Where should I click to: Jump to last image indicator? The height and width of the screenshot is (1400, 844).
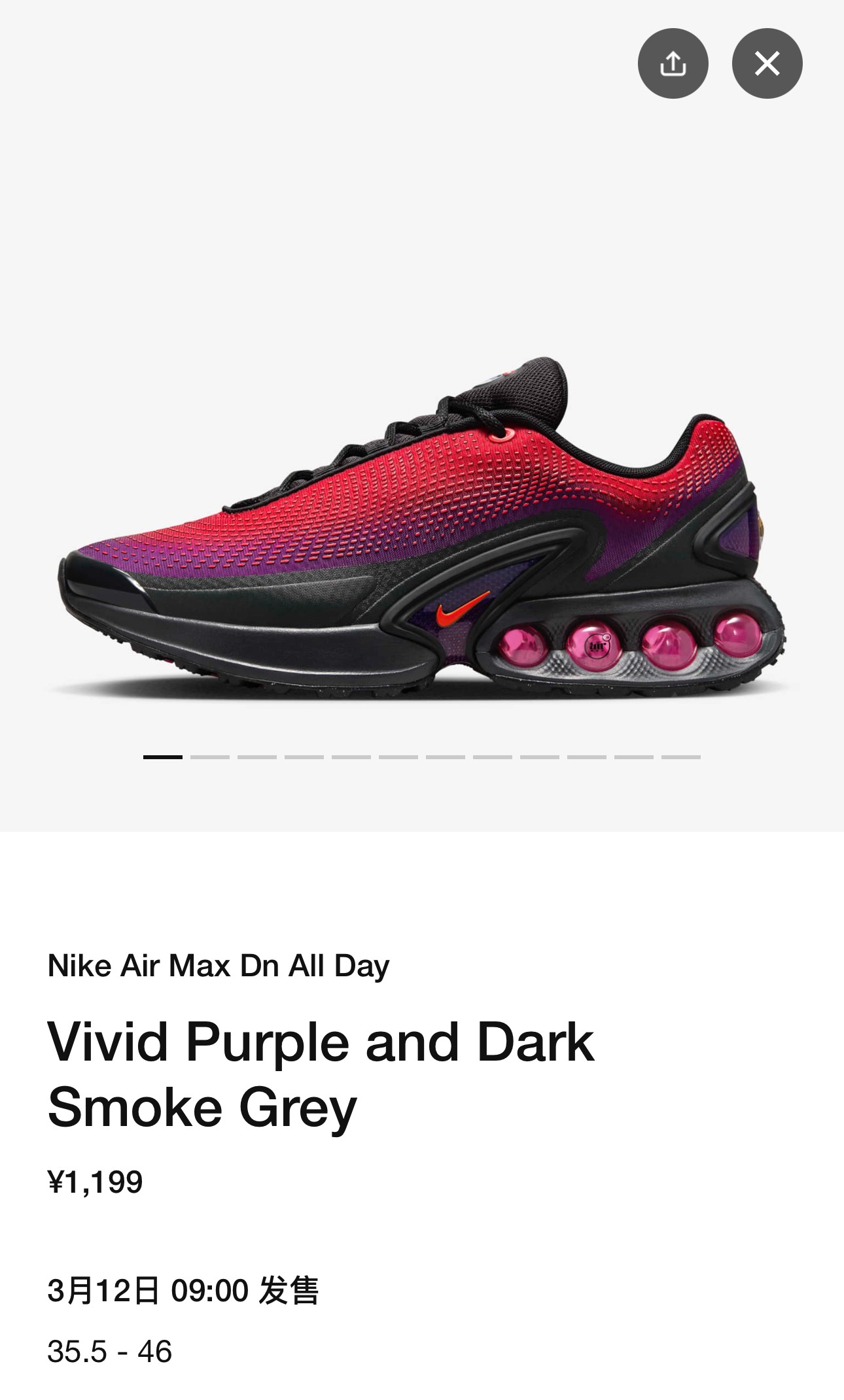(681, 757)
